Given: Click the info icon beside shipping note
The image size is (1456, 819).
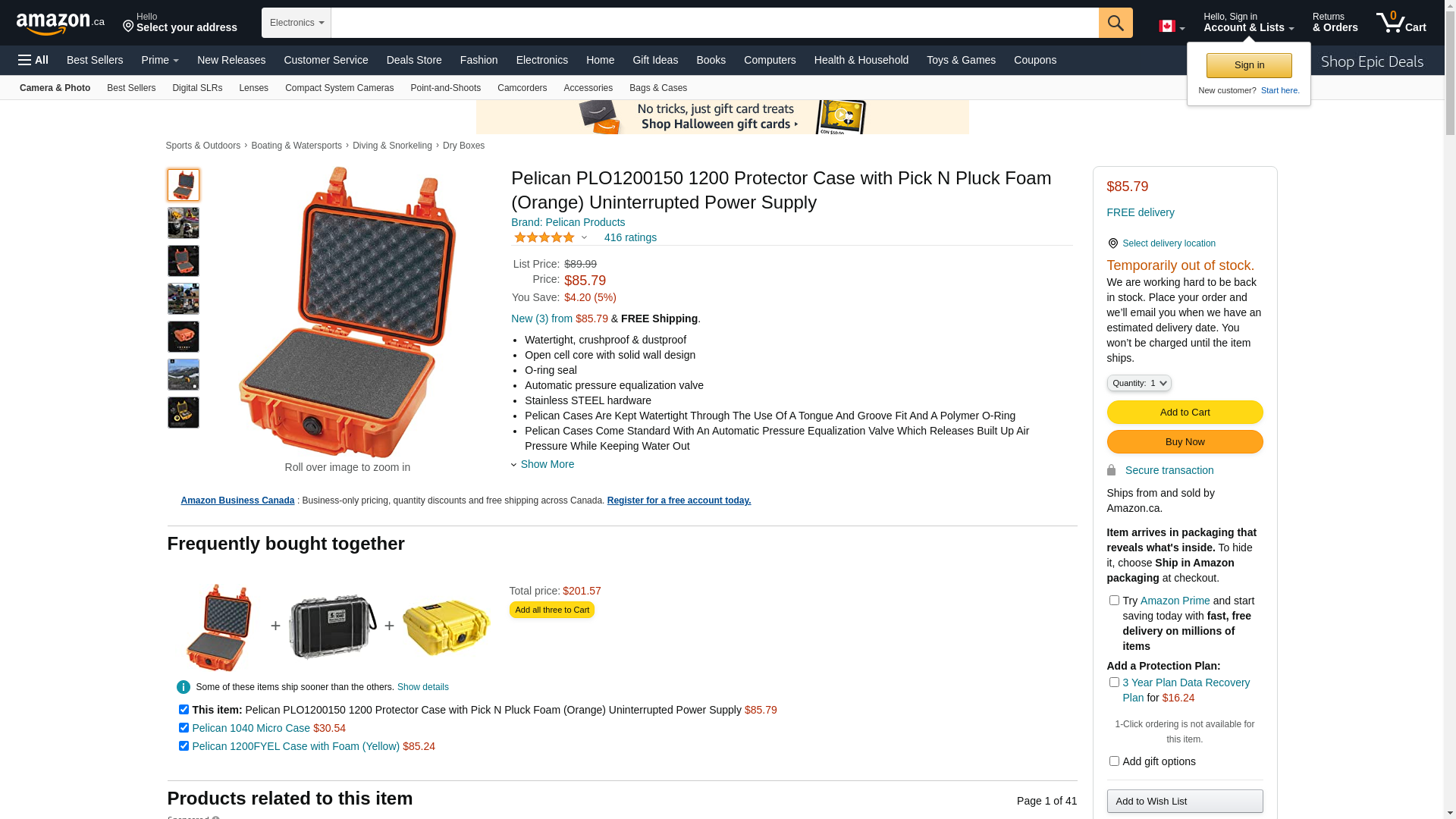Looking at the screenshot, I should 184,687.
